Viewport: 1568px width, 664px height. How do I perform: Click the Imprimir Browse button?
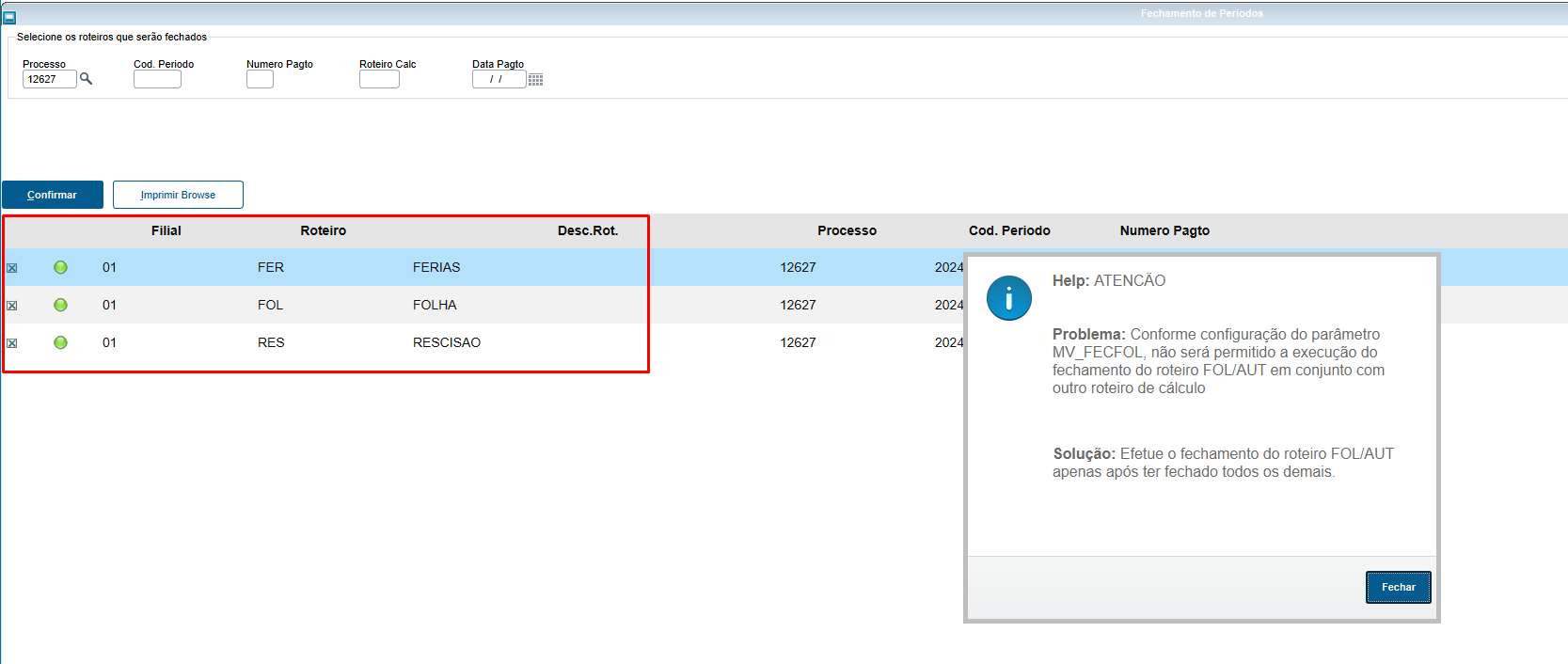pos(178,195)
